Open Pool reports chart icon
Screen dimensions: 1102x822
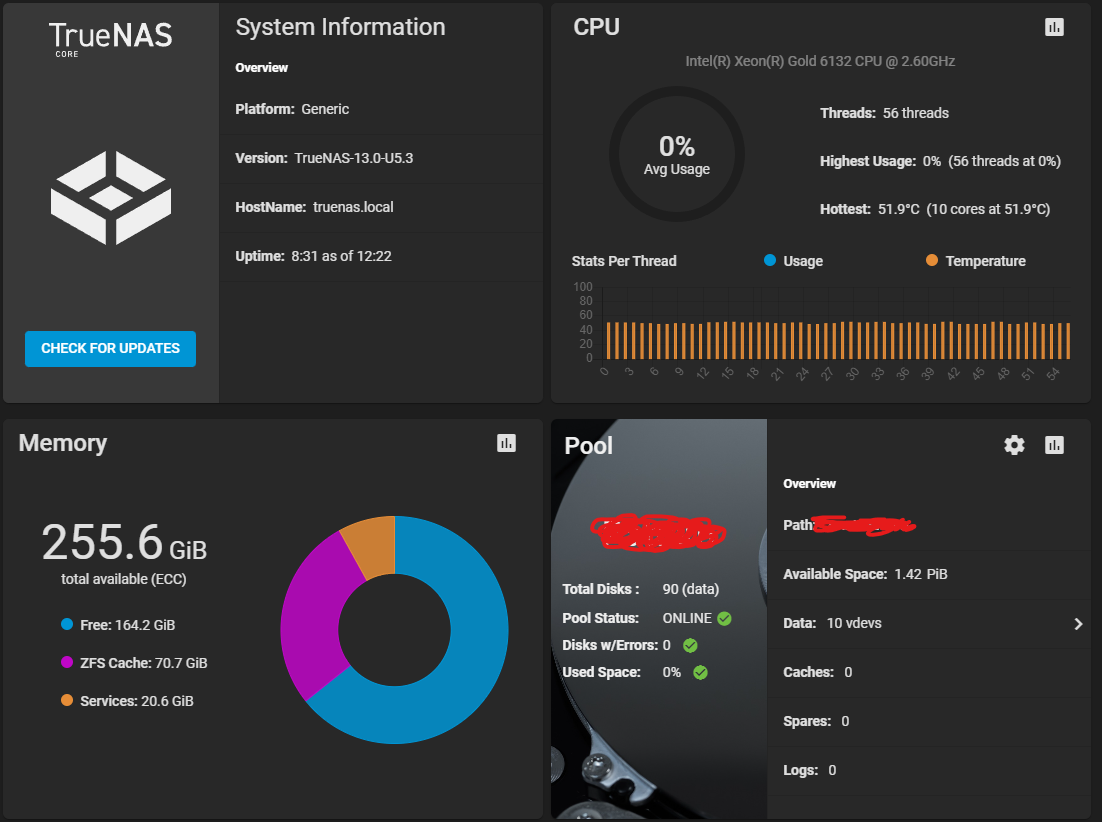point(1054,445)
